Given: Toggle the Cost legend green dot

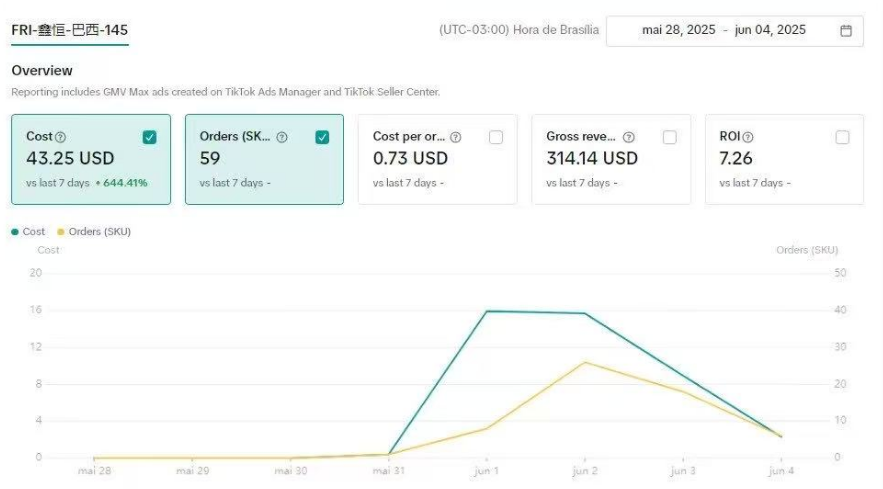Looking at the screenshot, I should 15,231.
